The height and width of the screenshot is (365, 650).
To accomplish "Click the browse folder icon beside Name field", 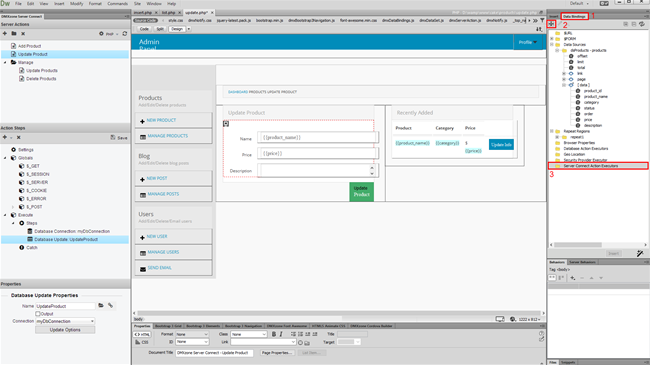I will click(x=101, y=306).
